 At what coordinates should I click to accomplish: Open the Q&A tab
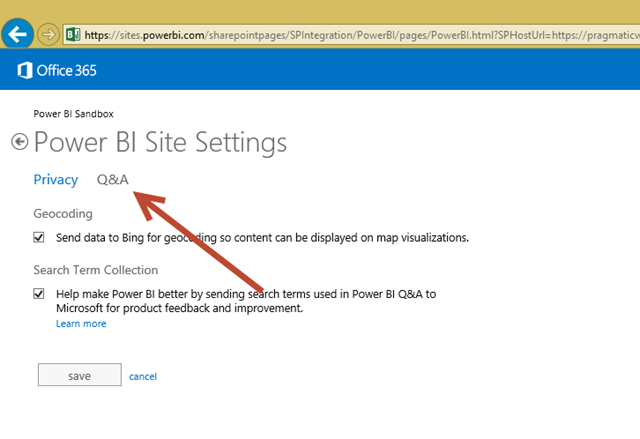click(x=112, y=180)
